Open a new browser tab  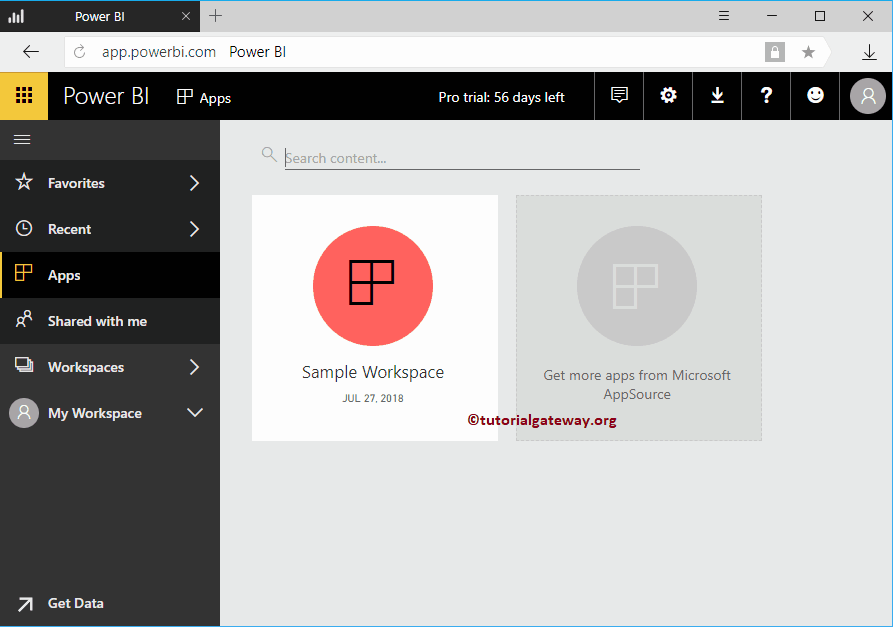pyautogui.click(x=215, y=16)
